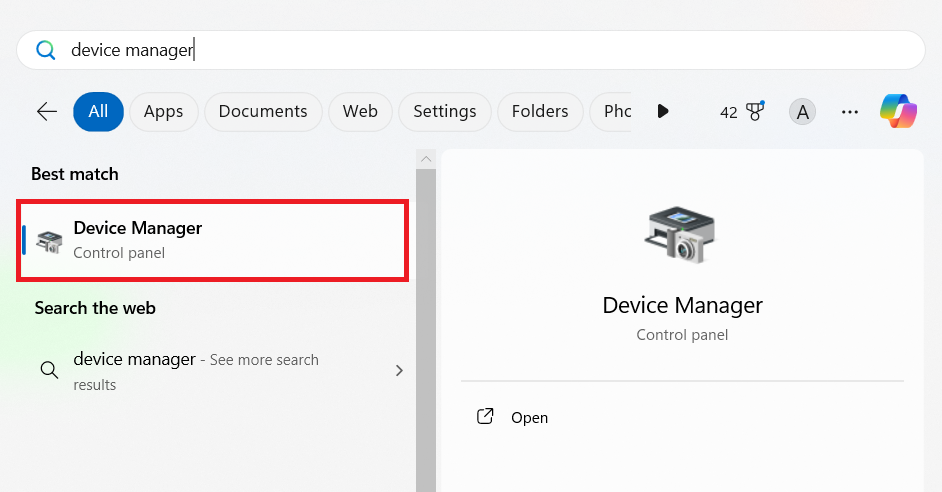Go back with the left arrow
942x492 pixels.
tap(46, 111)
